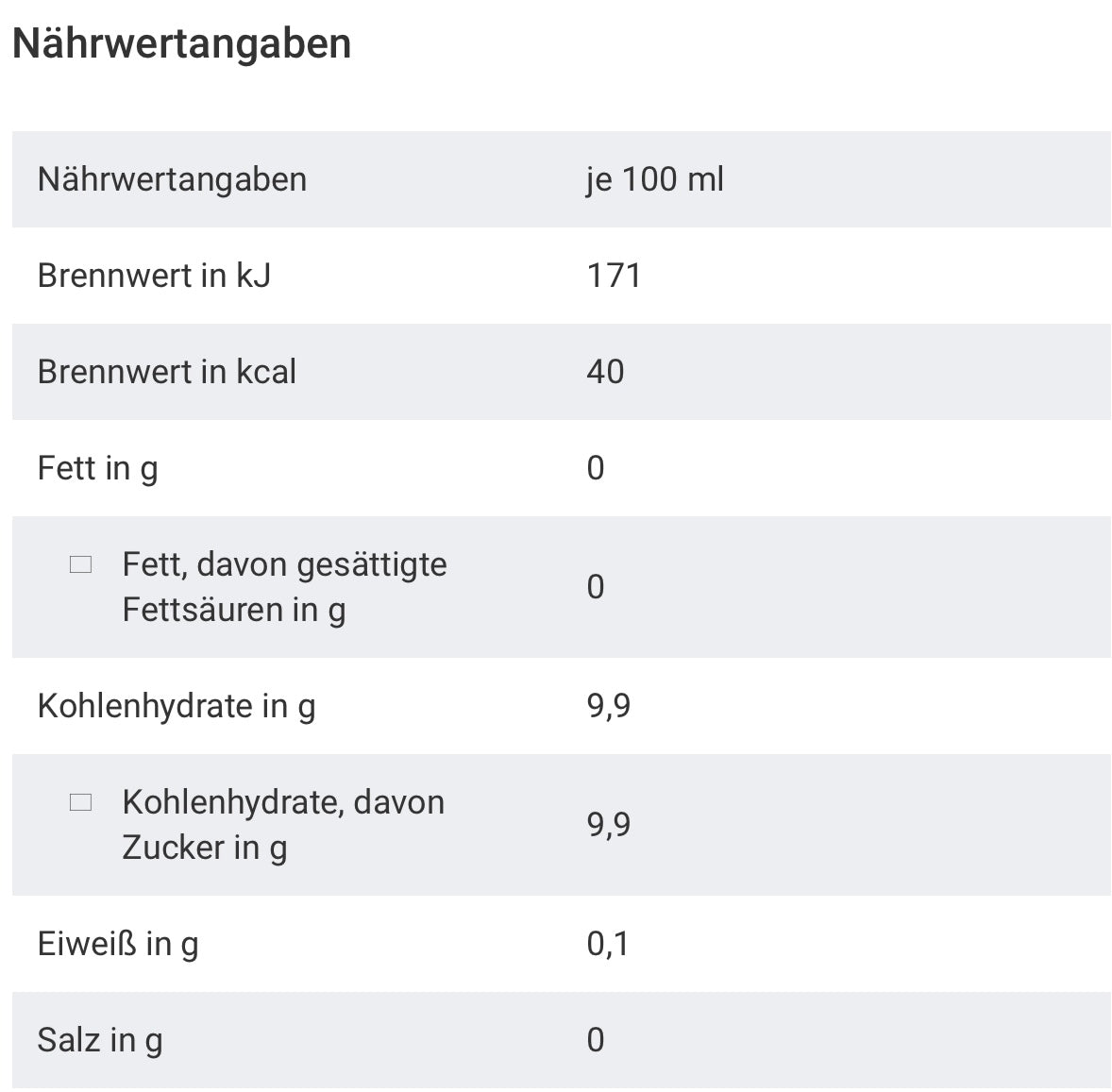Click the kcal value 40
Screen dimensions: 1112x1092
click(x=605, y=372)
